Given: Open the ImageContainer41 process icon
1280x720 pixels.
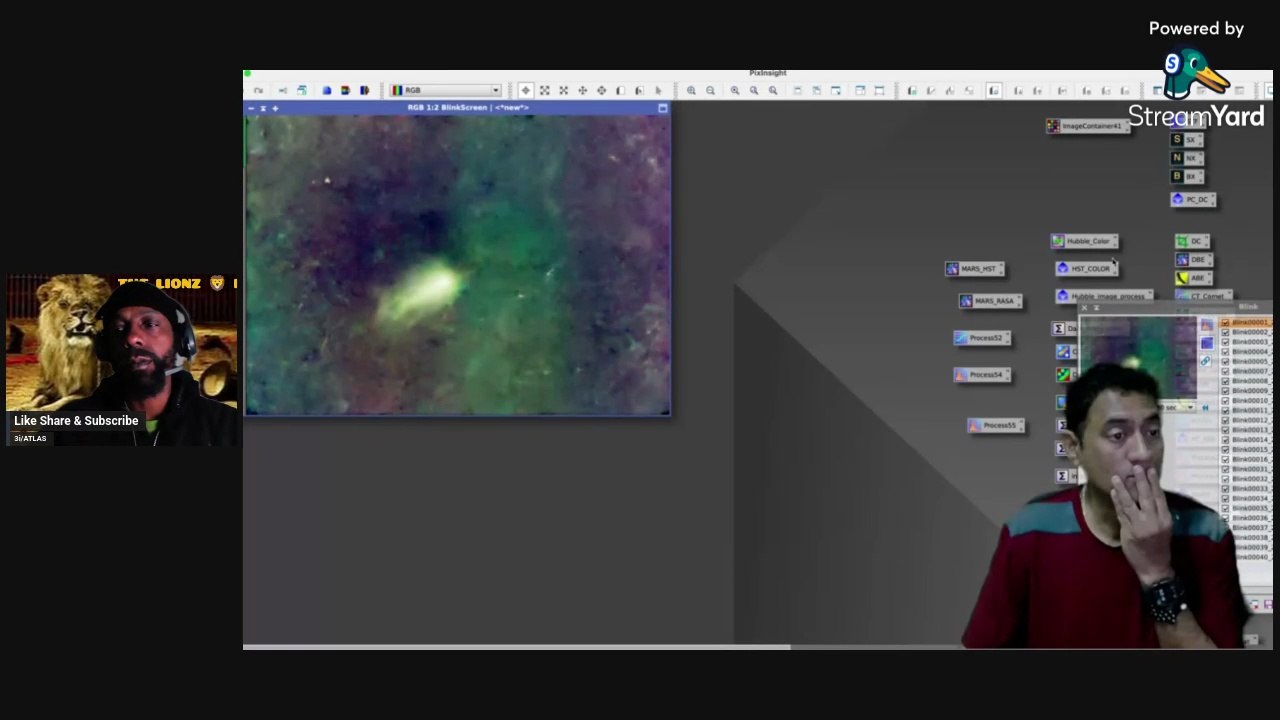Looking at the screenshot, I should tap(1087, 126).
